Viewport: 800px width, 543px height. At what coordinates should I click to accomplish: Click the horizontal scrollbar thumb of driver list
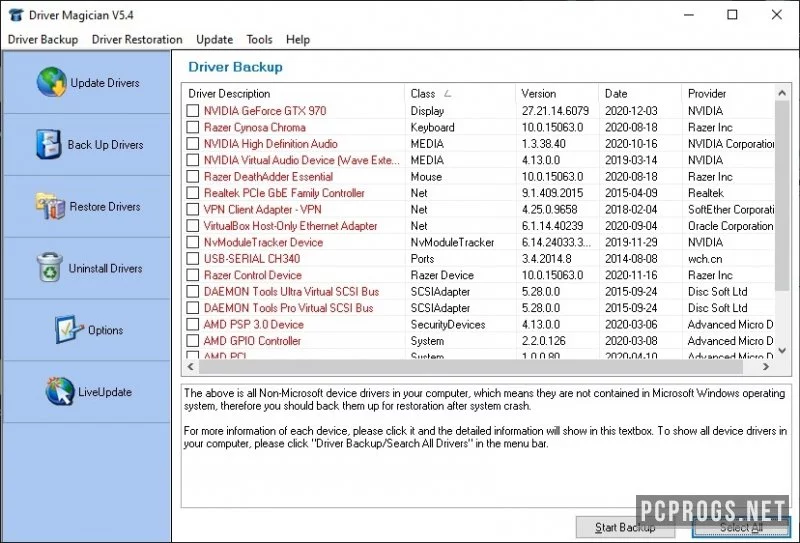tap(470, 366)
